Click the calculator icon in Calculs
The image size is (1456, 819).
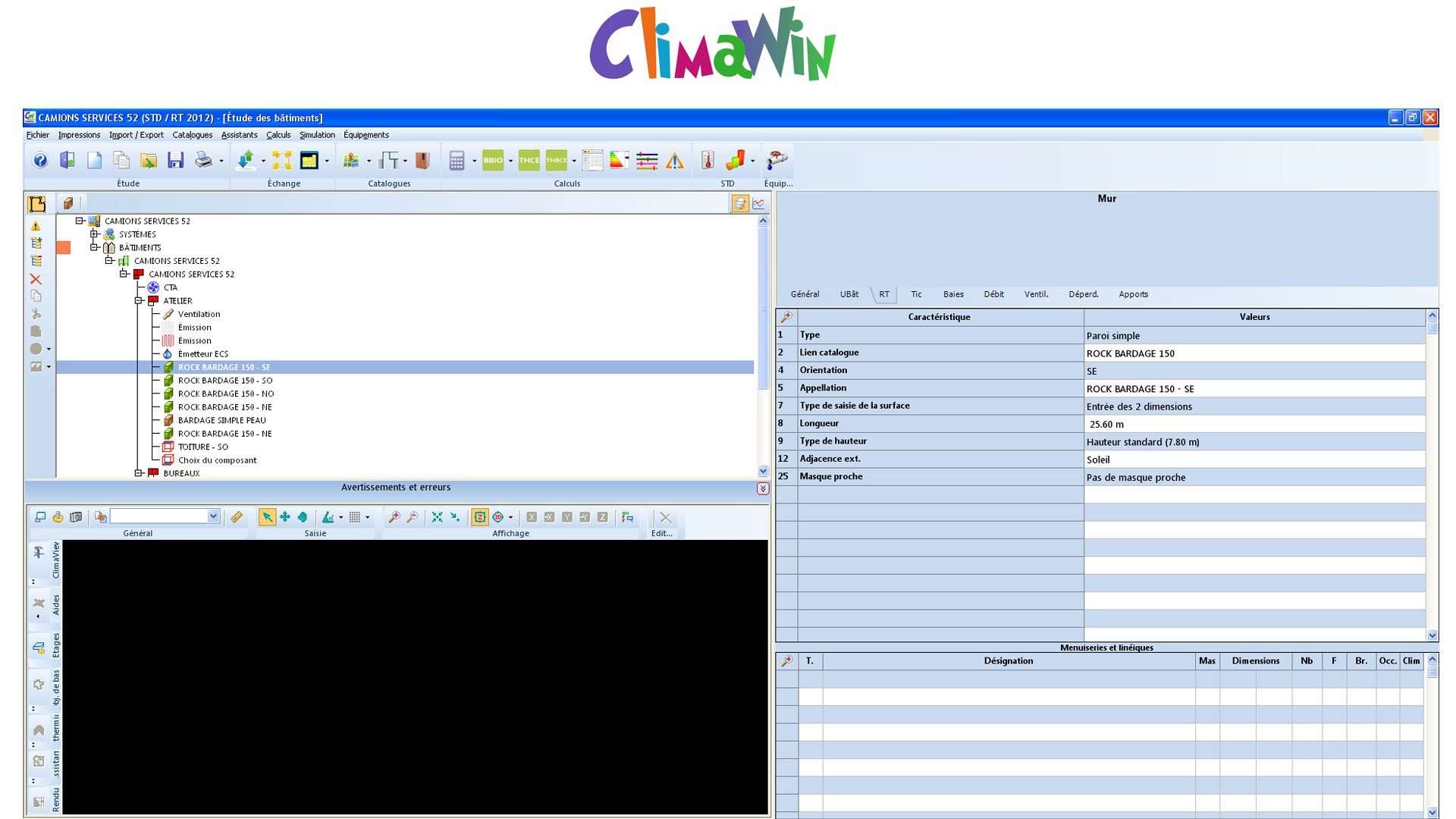[457, 160]
